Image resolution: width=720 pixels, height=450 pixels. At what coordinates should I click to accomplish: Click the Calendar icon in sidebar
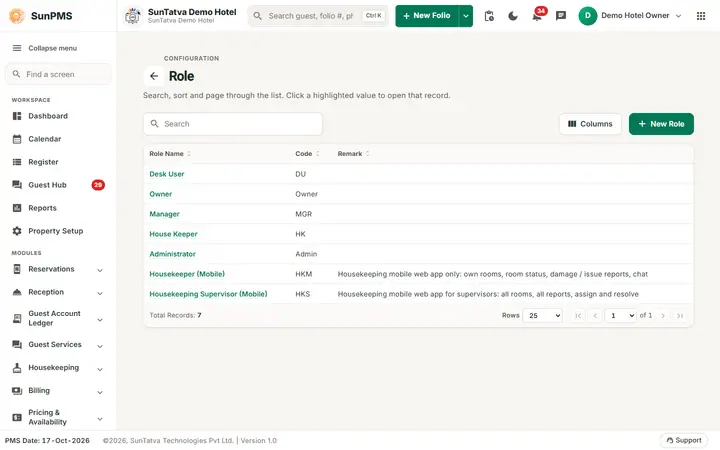coord(17,139)
